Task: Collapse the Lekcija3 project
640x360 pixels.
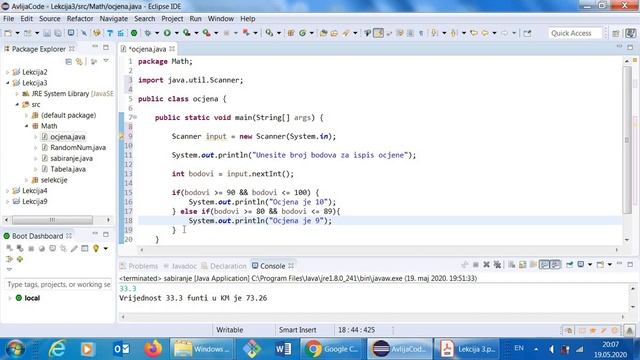Action: point(7,83)
